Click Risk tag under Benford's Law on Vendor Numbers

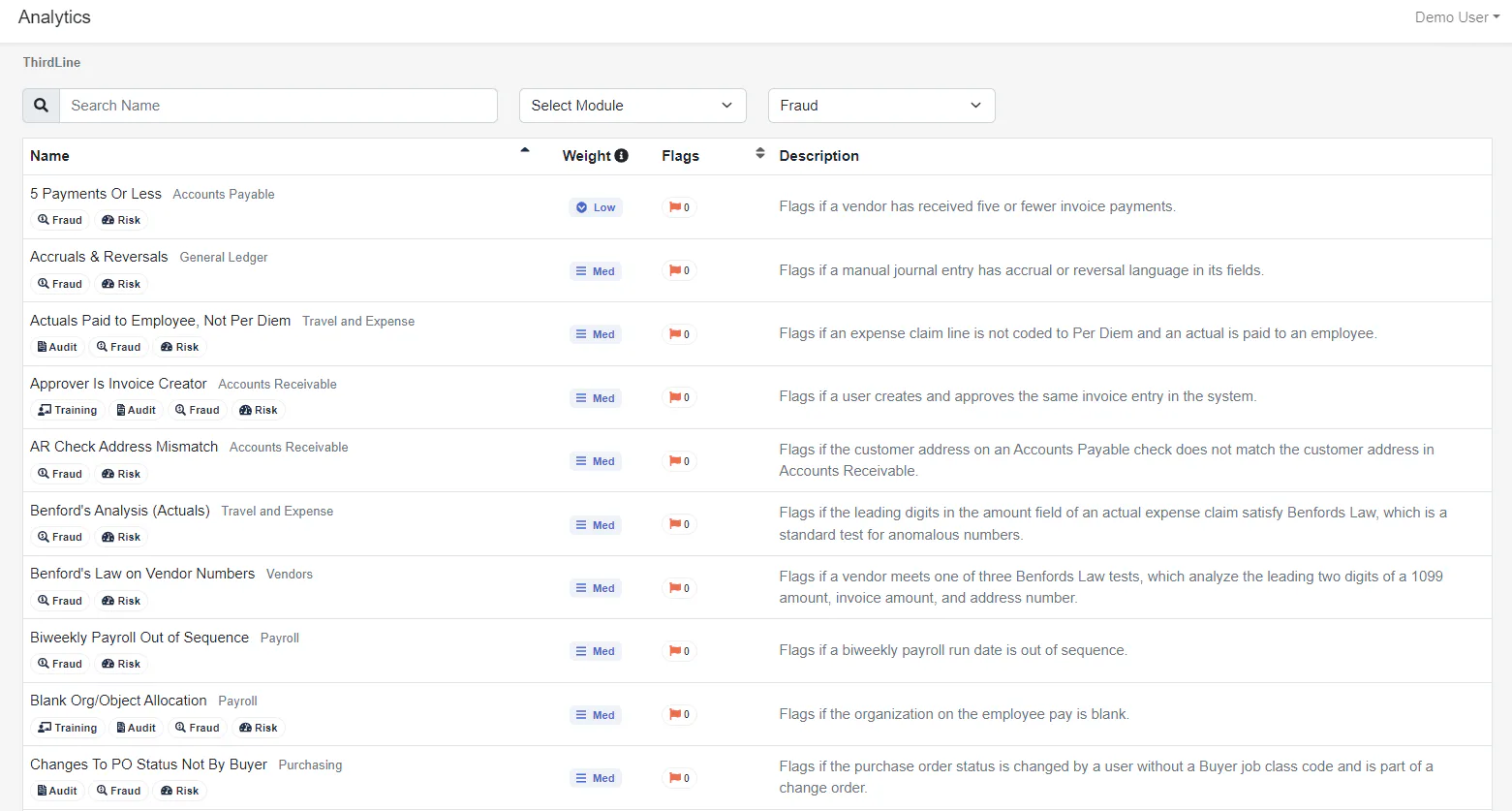[x=122, y=601]
